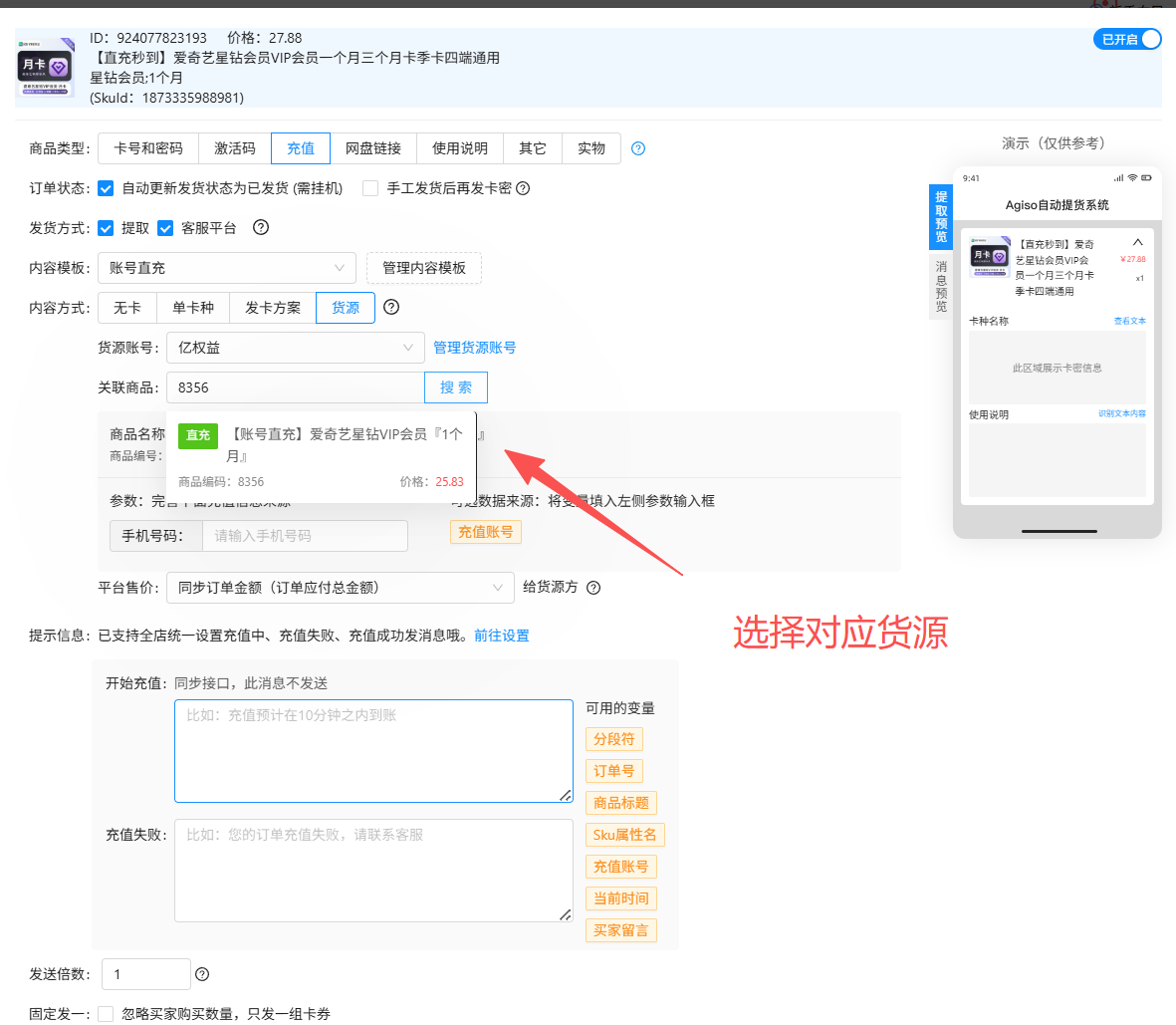This screenshot has width=1176, height=1025.
Task: Click help icon beside 发送倍数 field
Action: pyautogui.click(x=202, y=974)
